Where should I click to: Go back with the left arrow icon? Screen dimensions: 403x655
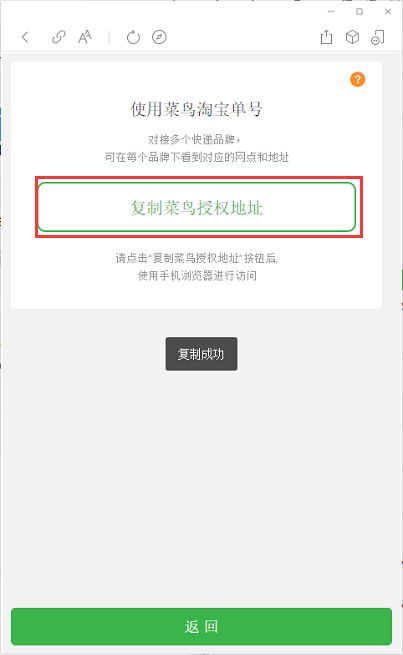pos(25,37)
